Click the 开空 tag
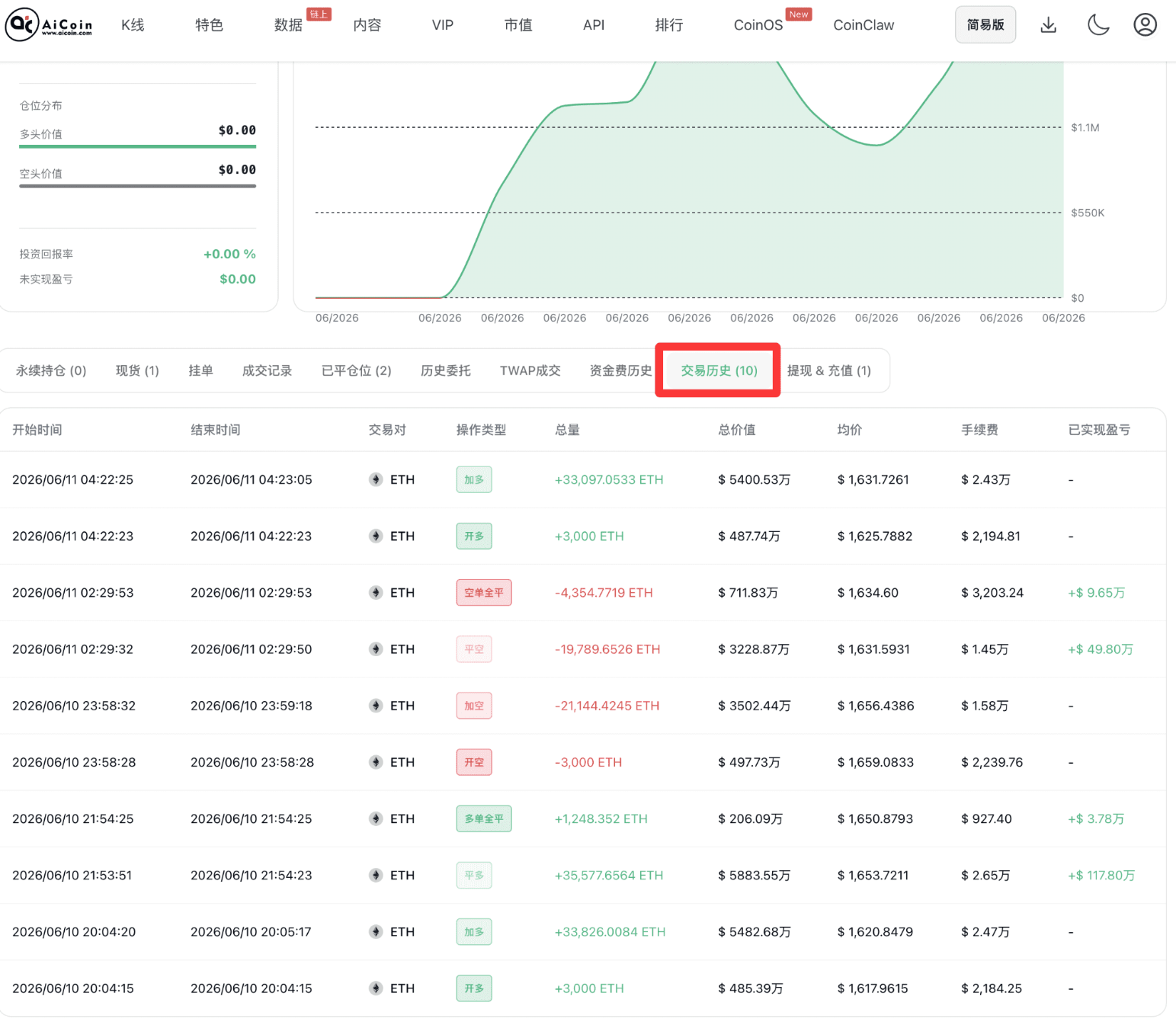 tap(474, 762)
